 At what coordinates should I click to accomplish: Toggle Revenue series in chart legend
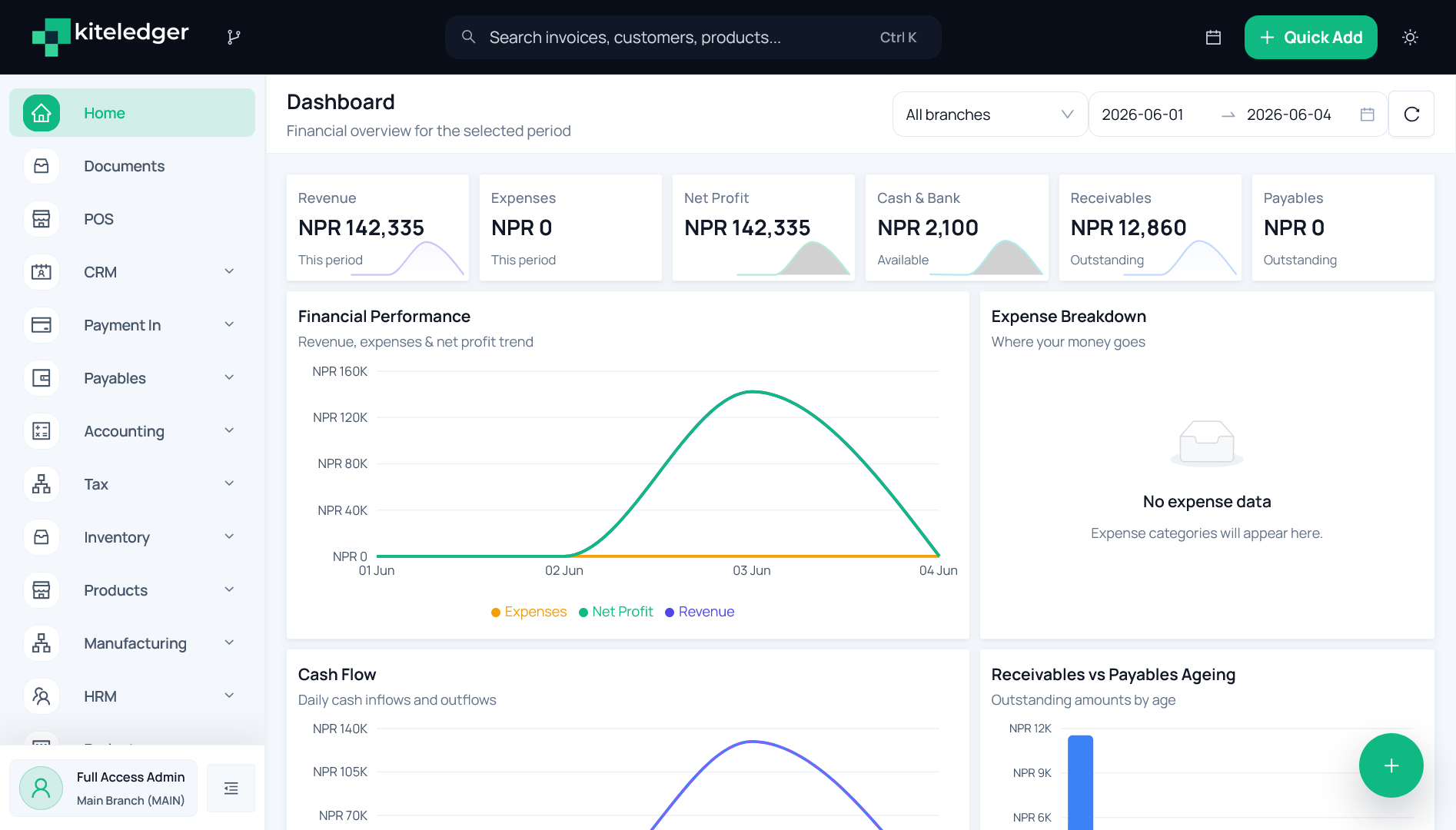click(x=700, y=612)
